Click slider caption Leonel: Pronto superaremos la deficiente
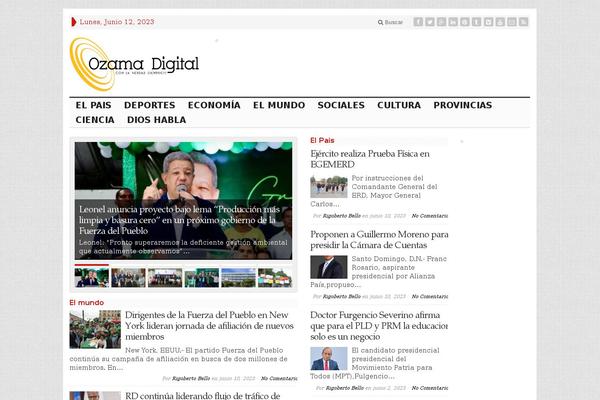 [x=183, y=247]
